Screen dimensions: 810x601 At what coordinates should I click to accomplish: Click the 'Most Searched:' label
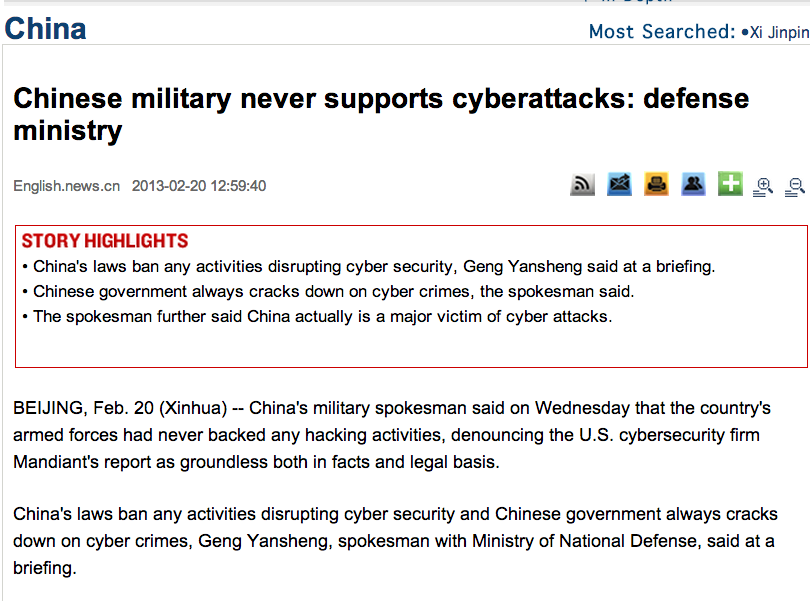pos(662,32)
